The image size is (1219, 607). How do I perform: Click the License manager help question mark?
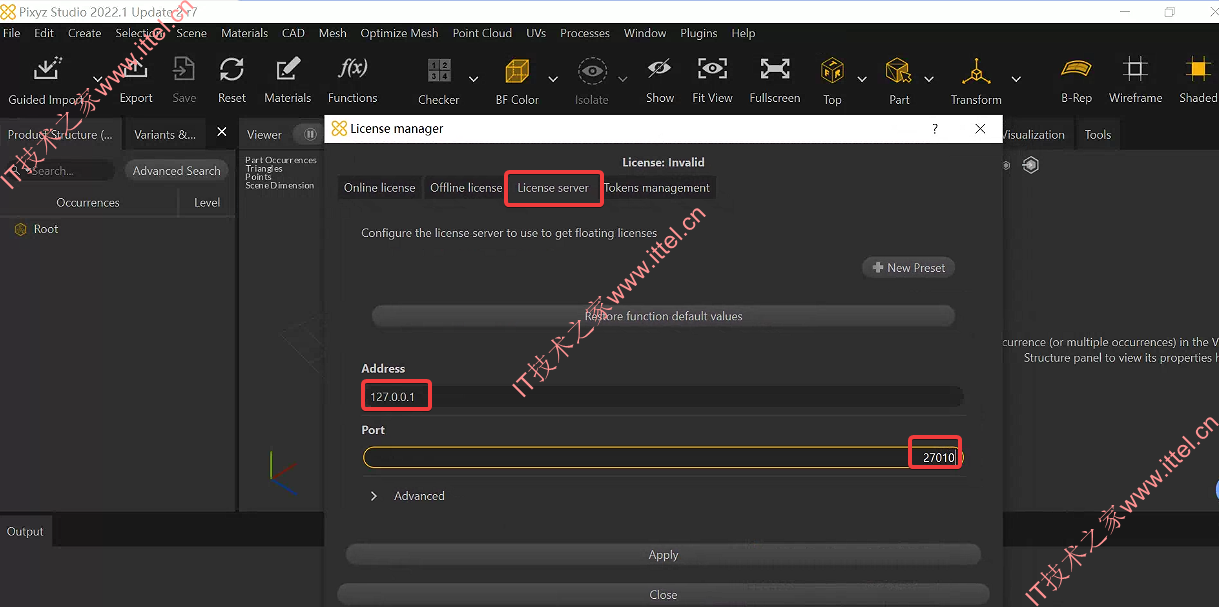point(935,129)
